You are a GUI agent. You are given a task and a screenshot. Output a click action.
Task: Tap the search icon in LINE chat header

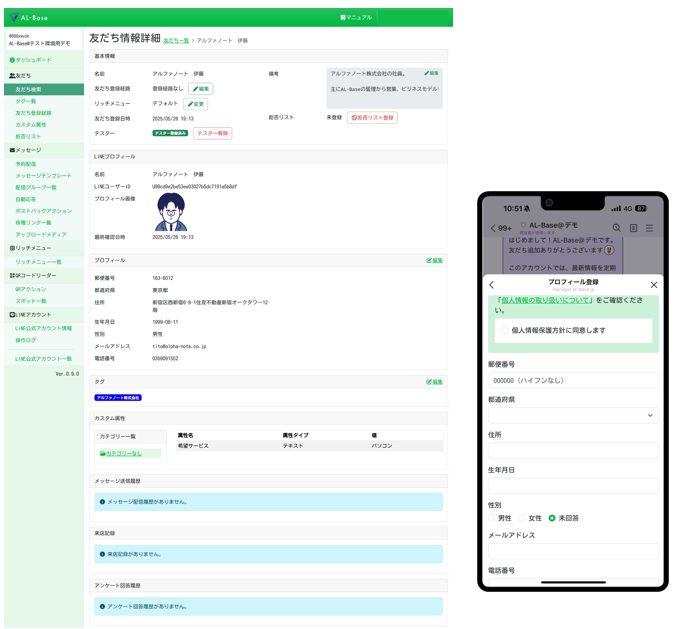[617, 228]
